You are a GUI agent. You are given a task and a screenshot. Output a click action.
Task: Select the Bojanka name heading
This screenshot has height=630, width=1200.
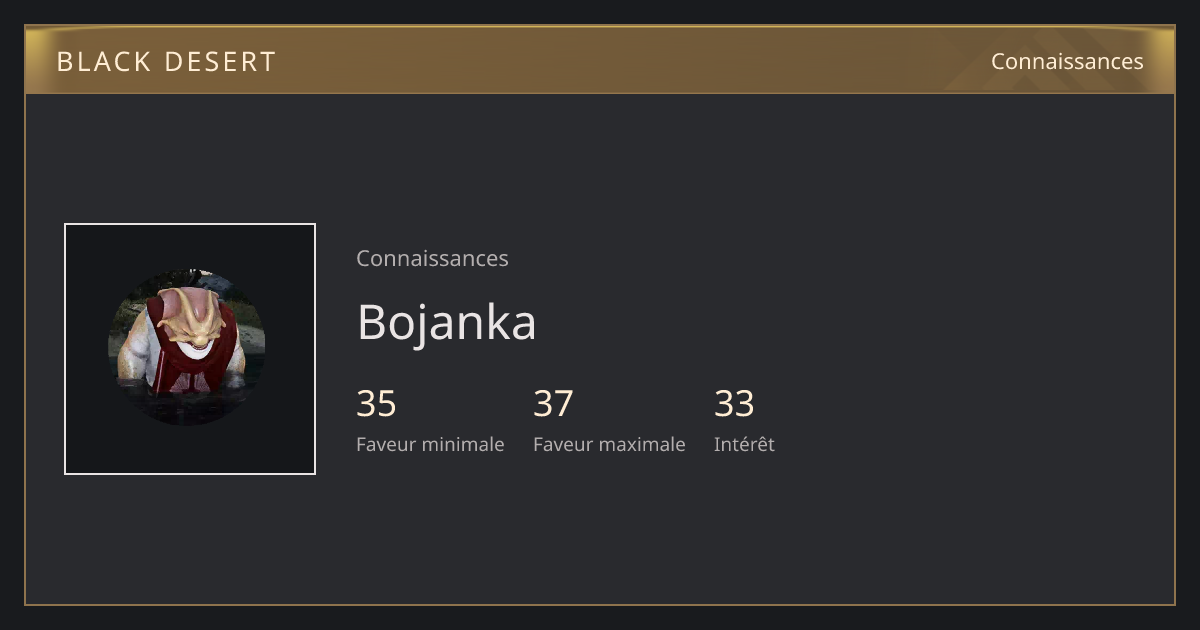click(446, 323)
